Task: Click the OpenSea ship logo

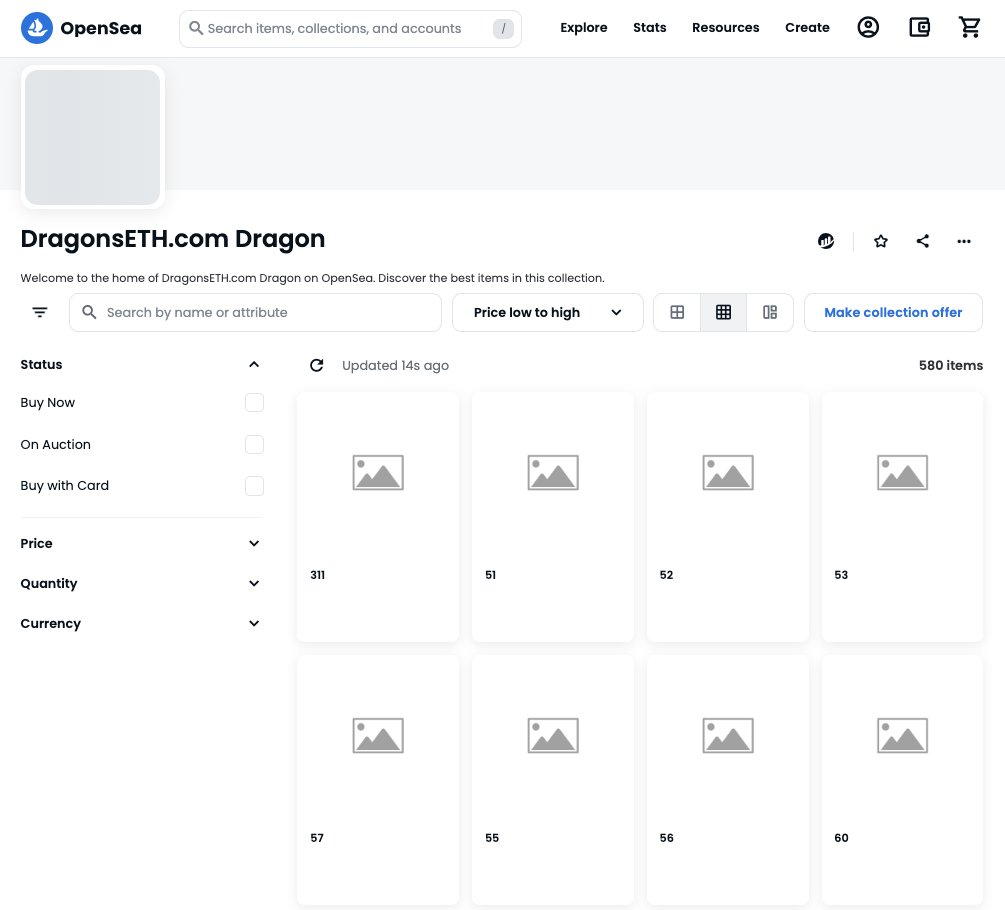Action: 37,28
